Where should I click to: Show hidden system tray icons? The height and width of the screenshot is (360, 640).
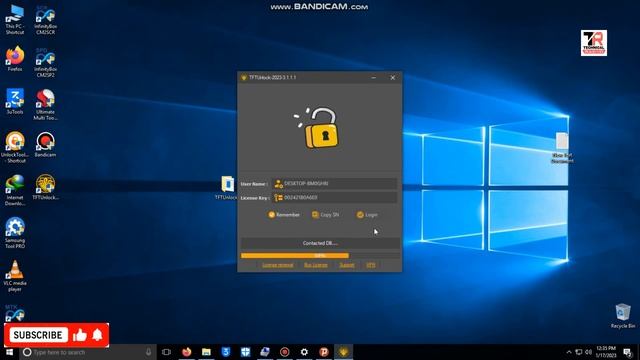point(569,352)
